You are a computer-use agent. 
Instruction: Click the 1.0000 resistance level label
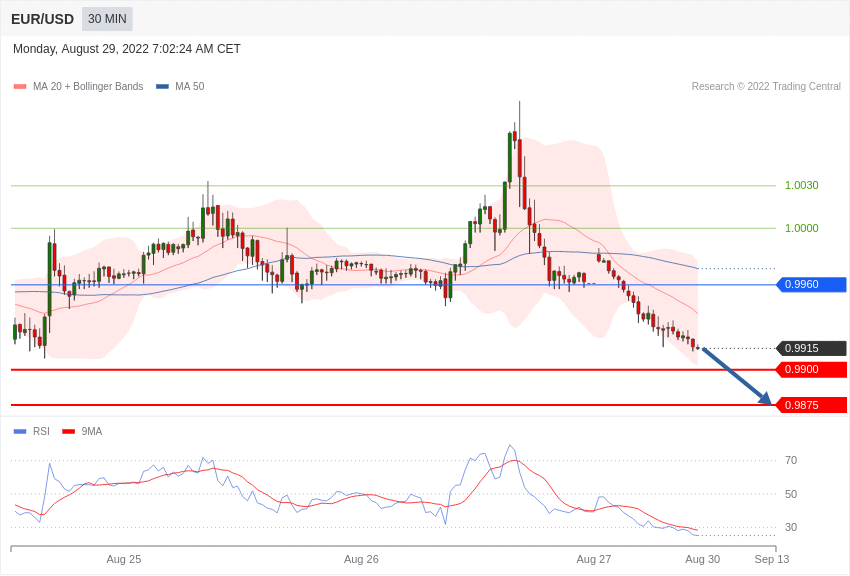(802, 228)
